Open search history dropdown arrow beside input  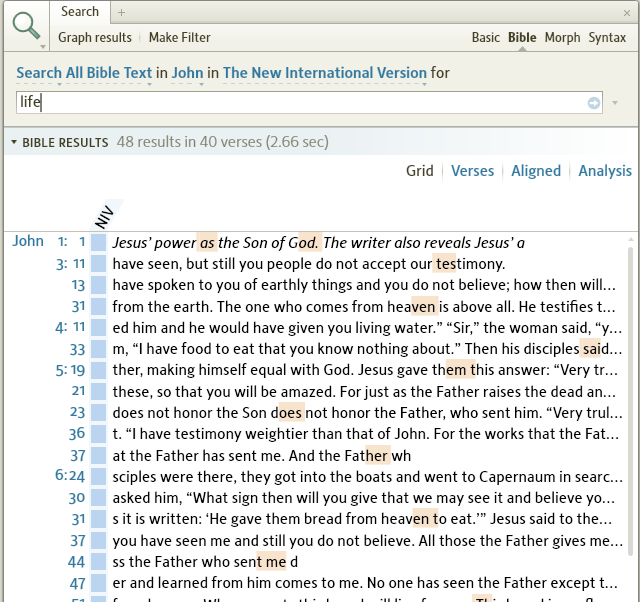tap(615, 103)
